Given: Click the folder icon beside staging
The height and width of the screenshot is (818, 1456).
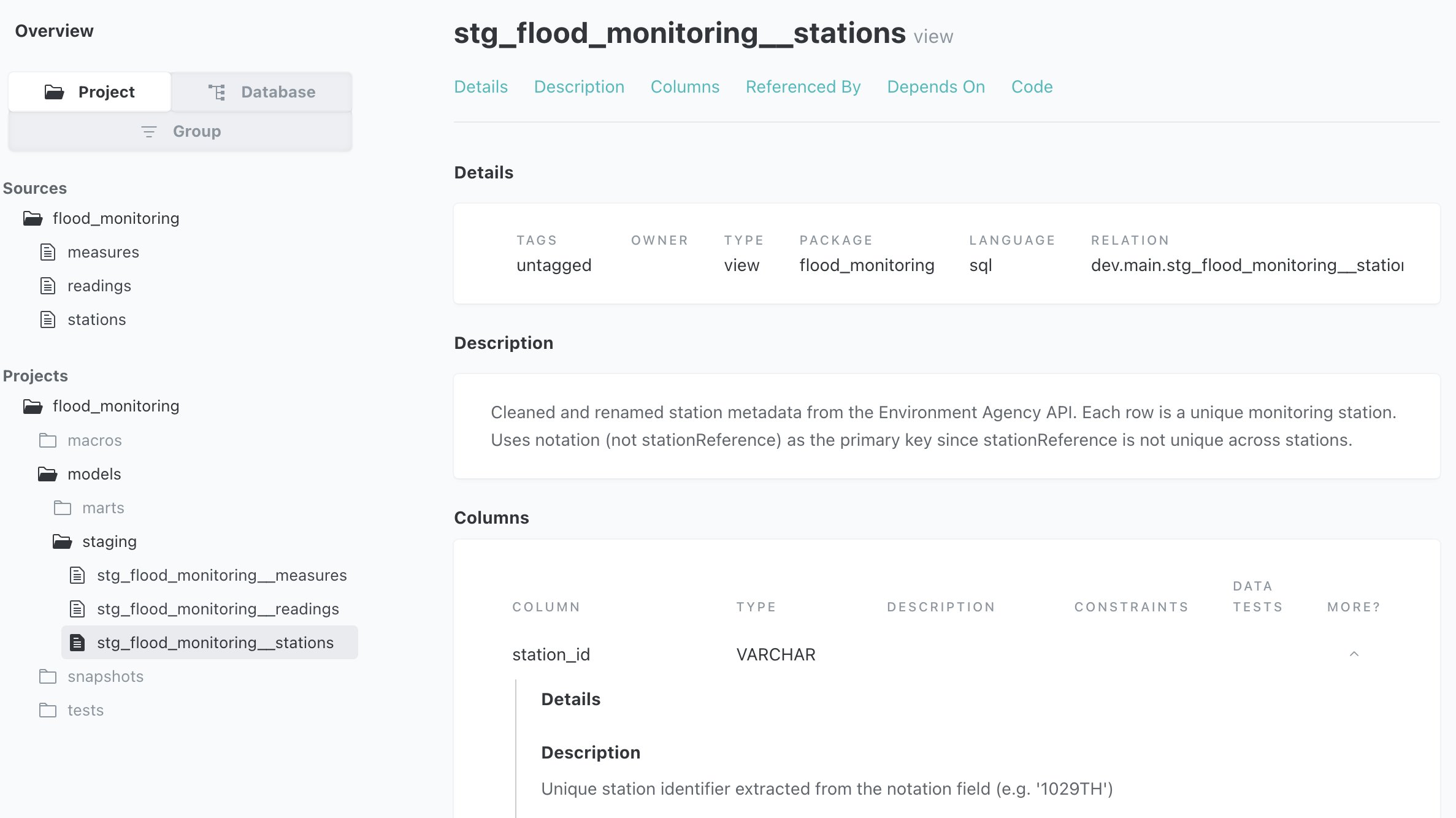Looking at the screenshot, I should pos(62,541).
